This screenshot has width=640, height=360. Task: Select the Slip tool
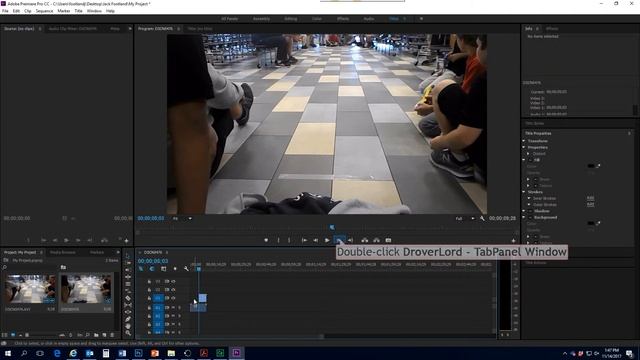(x=128, y=305)
